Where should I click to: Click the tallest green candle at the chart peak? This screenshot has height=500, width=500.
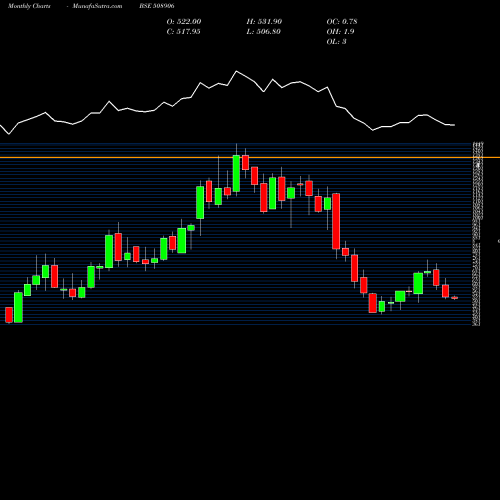(236, 173)
